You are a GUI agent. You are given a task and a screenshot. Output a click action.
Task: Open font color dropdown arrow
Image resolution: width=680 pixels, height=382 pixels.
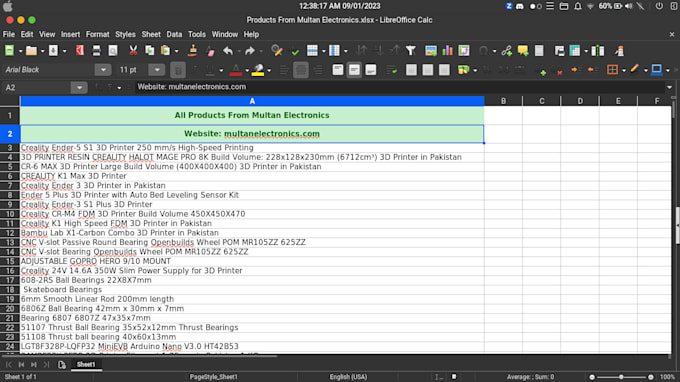pos(247,70)
